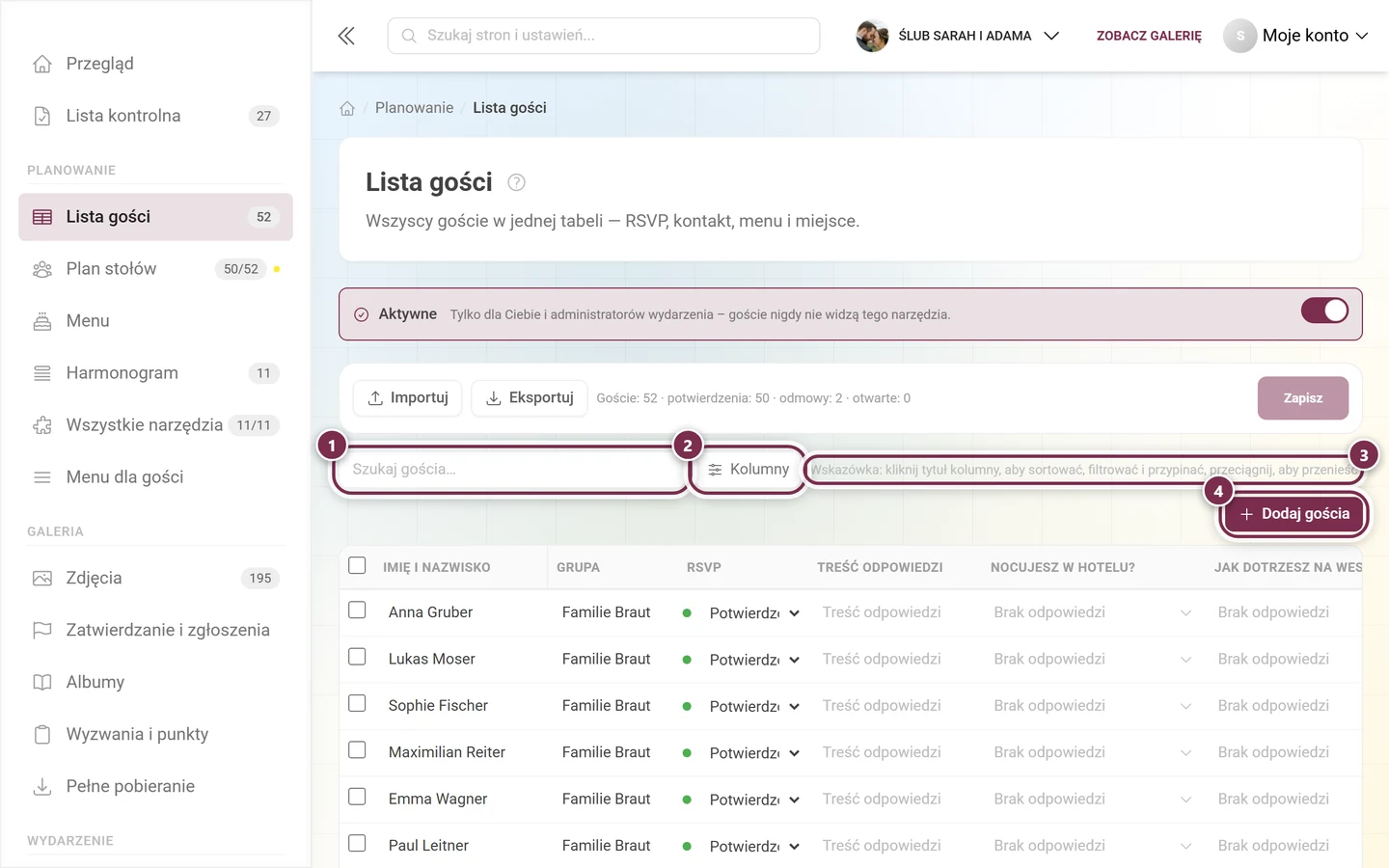1389x868 pixels.
Task: Select the checkbox for Sophie Fischer
Action: 357,703
